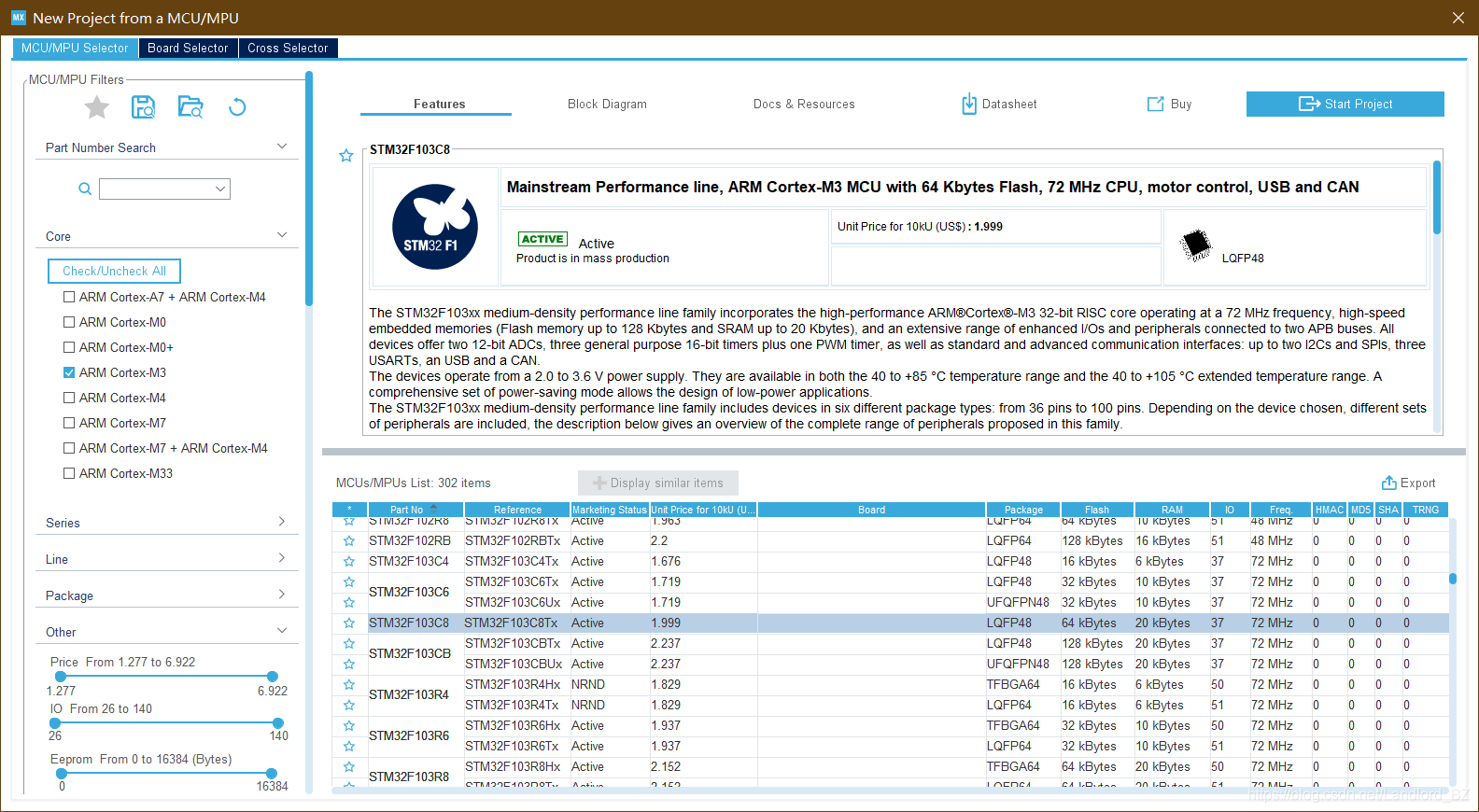The width and height of the screenshot is (1479, 812).
Task: Close the New Project dialog
Action: pos(1458,18)
